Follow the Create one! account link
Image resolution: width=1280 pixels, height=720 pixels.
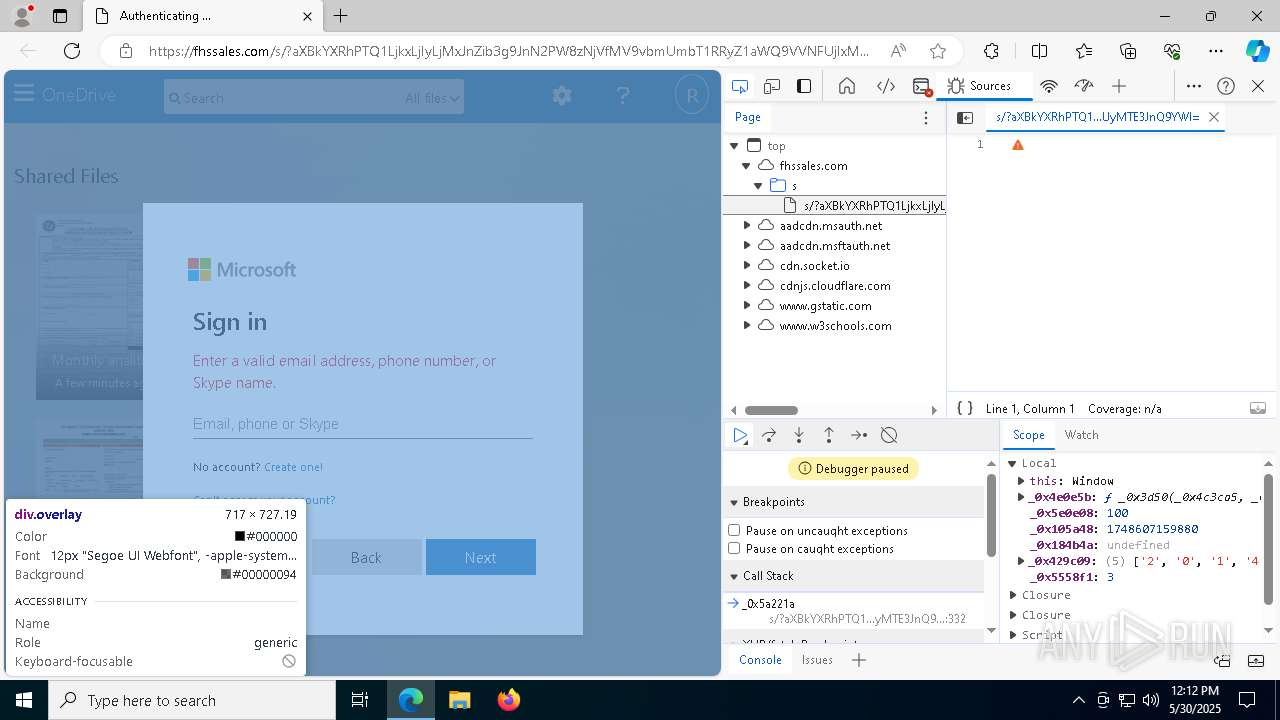click(x=293, y=467)
